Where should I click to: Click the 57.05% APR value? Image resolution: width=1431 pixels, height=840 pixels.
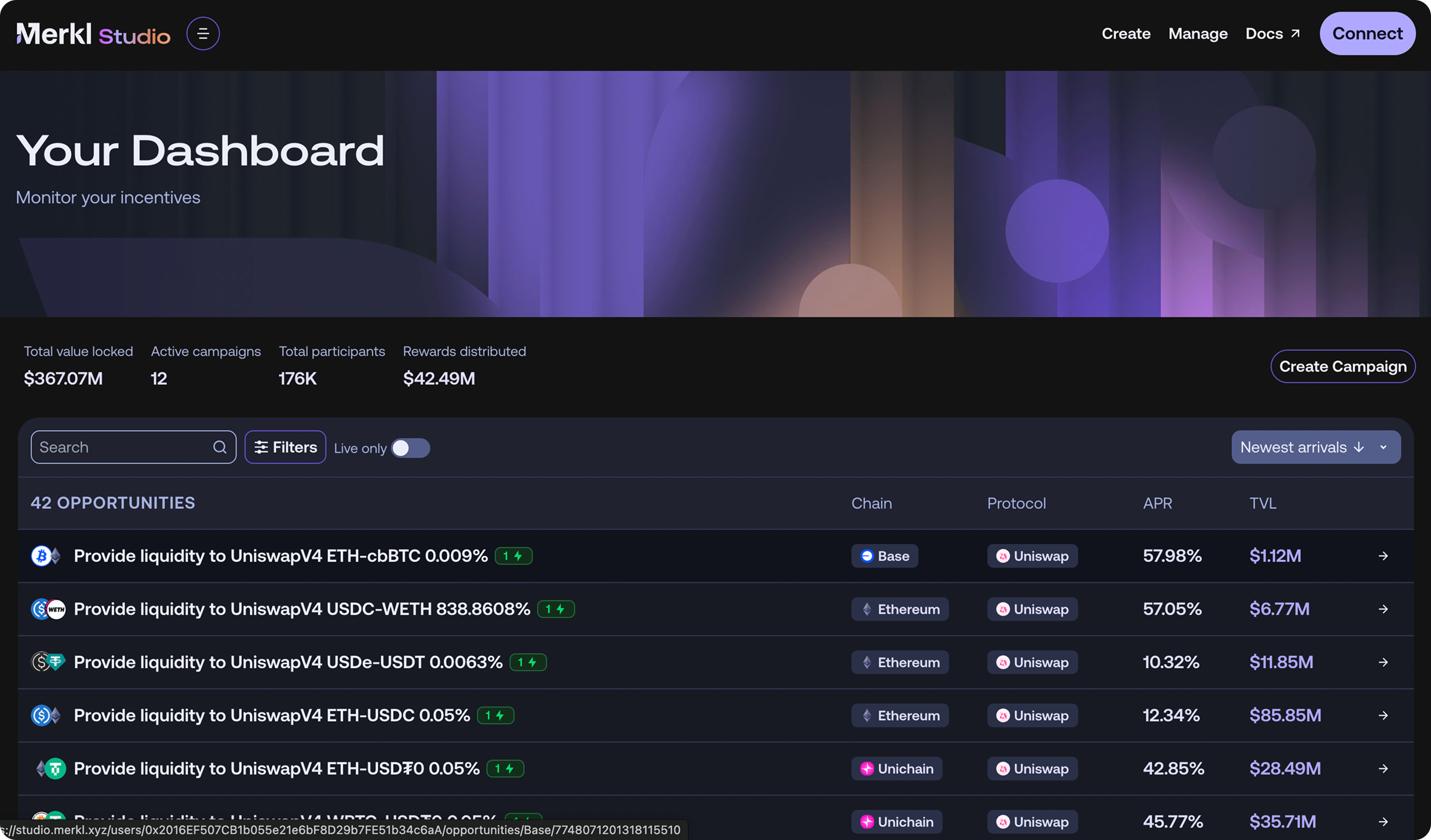(1172, 609)
